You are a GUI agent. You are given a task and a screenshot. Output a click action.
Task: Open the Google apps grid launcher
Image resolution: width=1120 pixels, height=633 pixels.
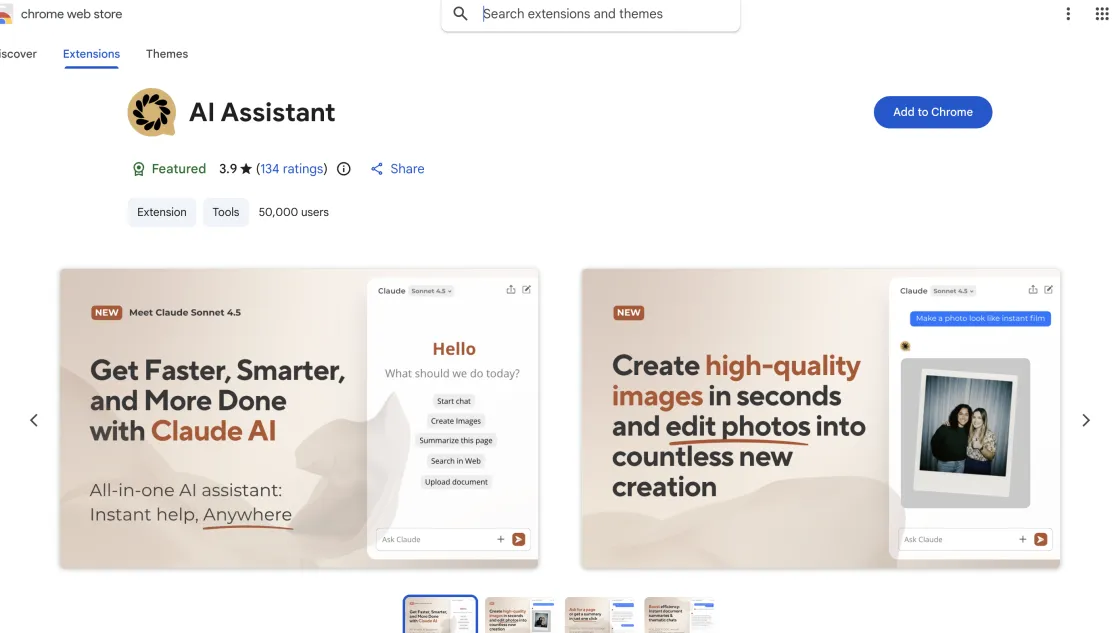1103,13
